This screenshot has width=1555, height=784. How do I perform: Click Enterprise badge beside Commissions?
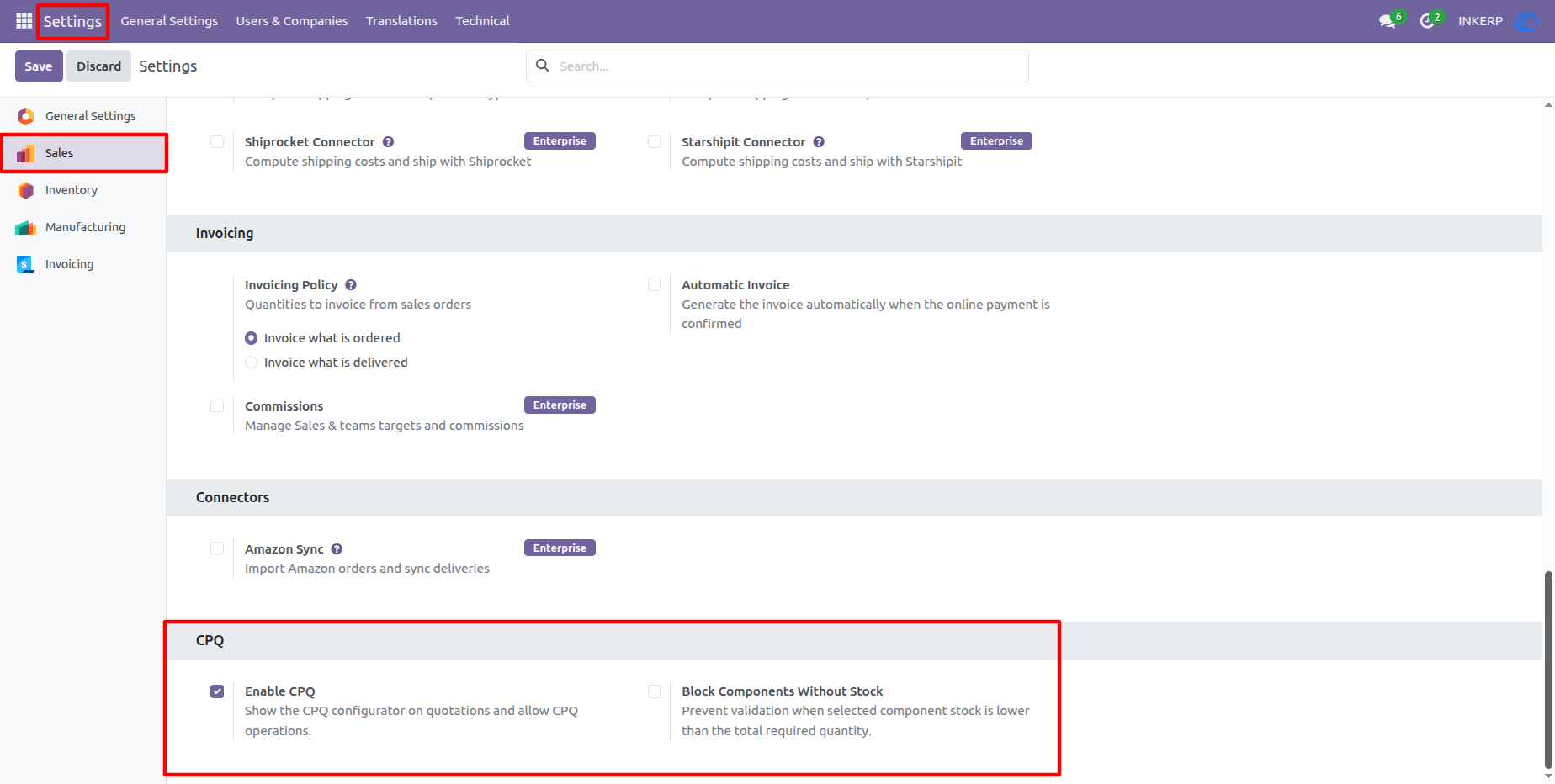click(x=560, y=405)
